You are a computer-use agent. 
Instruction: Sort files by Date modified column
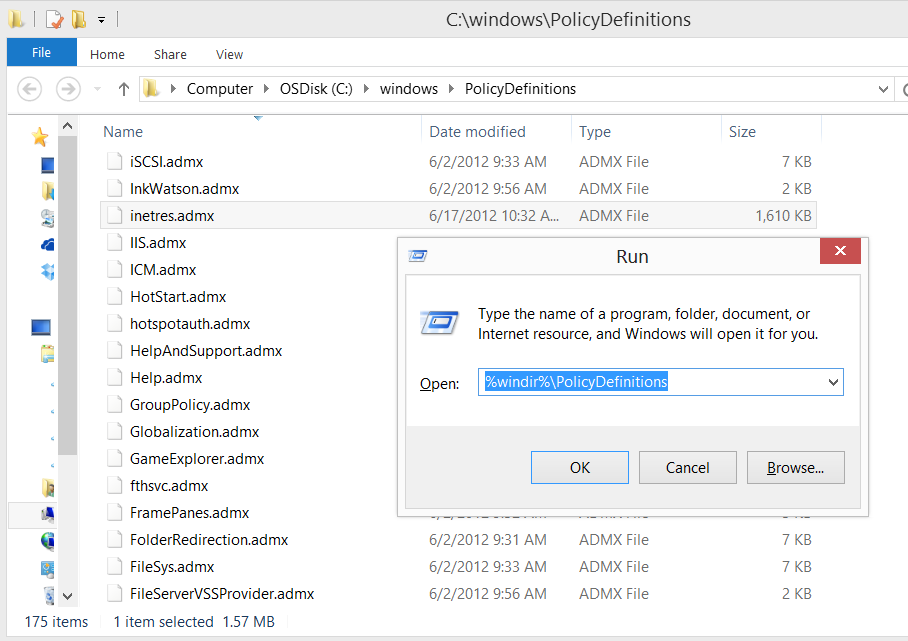pyautogui.click(x=477, y=132)
